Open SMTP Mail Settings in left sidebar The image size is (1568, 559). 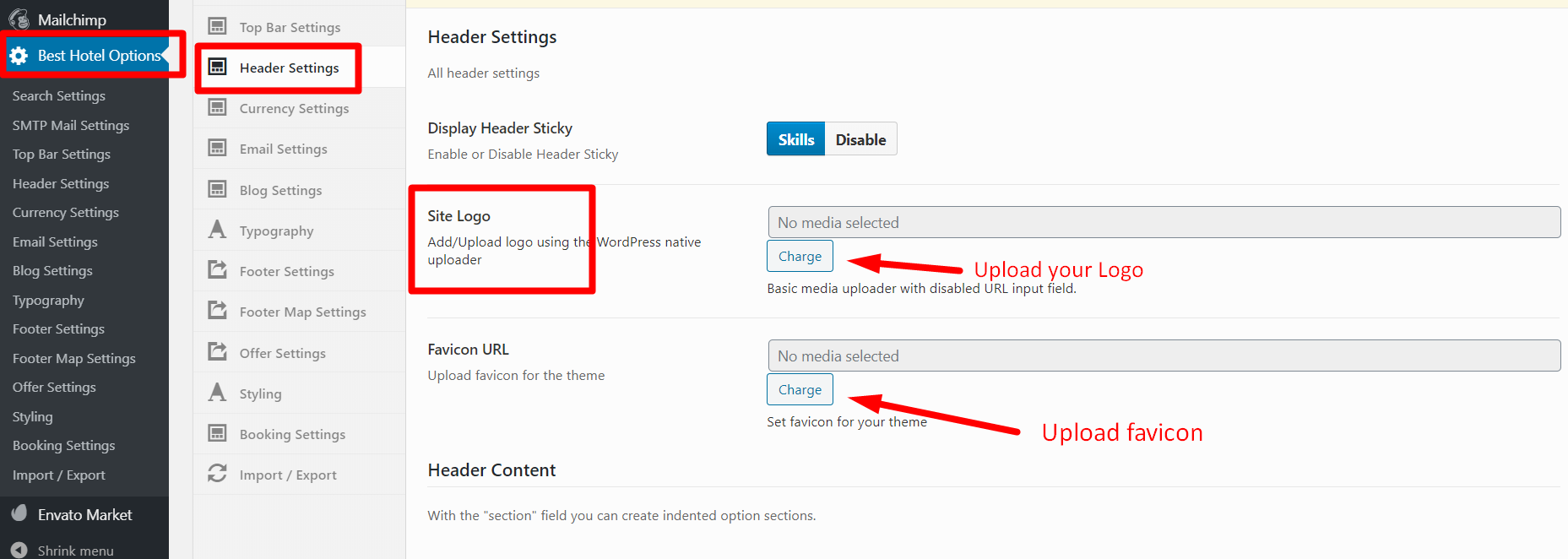(x=71, y=125)
